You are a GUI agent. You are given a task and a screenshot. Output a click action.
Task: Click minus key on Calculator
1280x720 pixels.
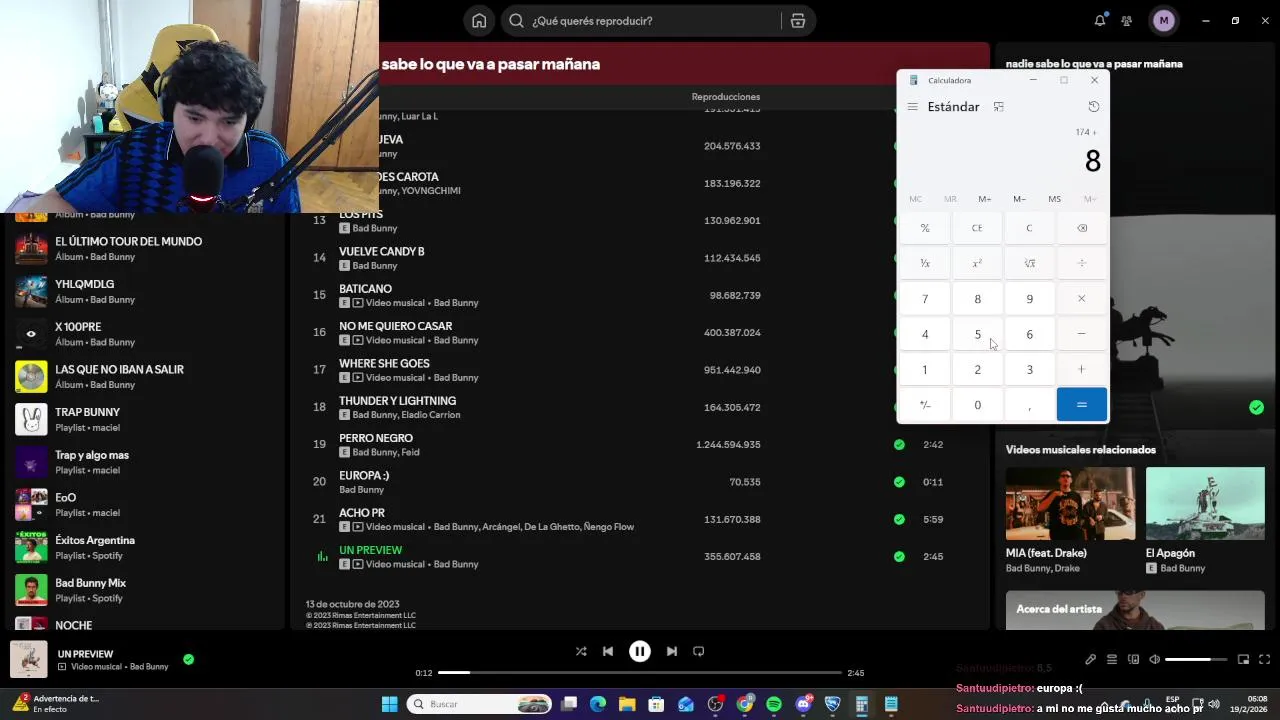pos(1081,334)
